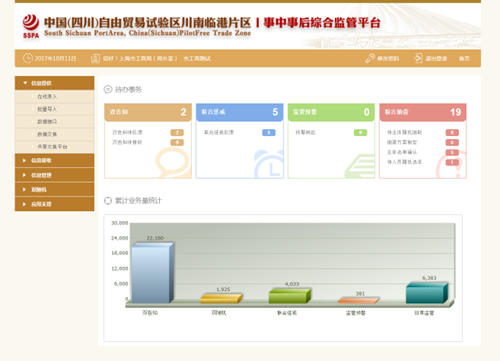Screen dimensions: 500x361
Task: Expand the 信息接收 sidebar section
Action: click(x=54, y=160)
